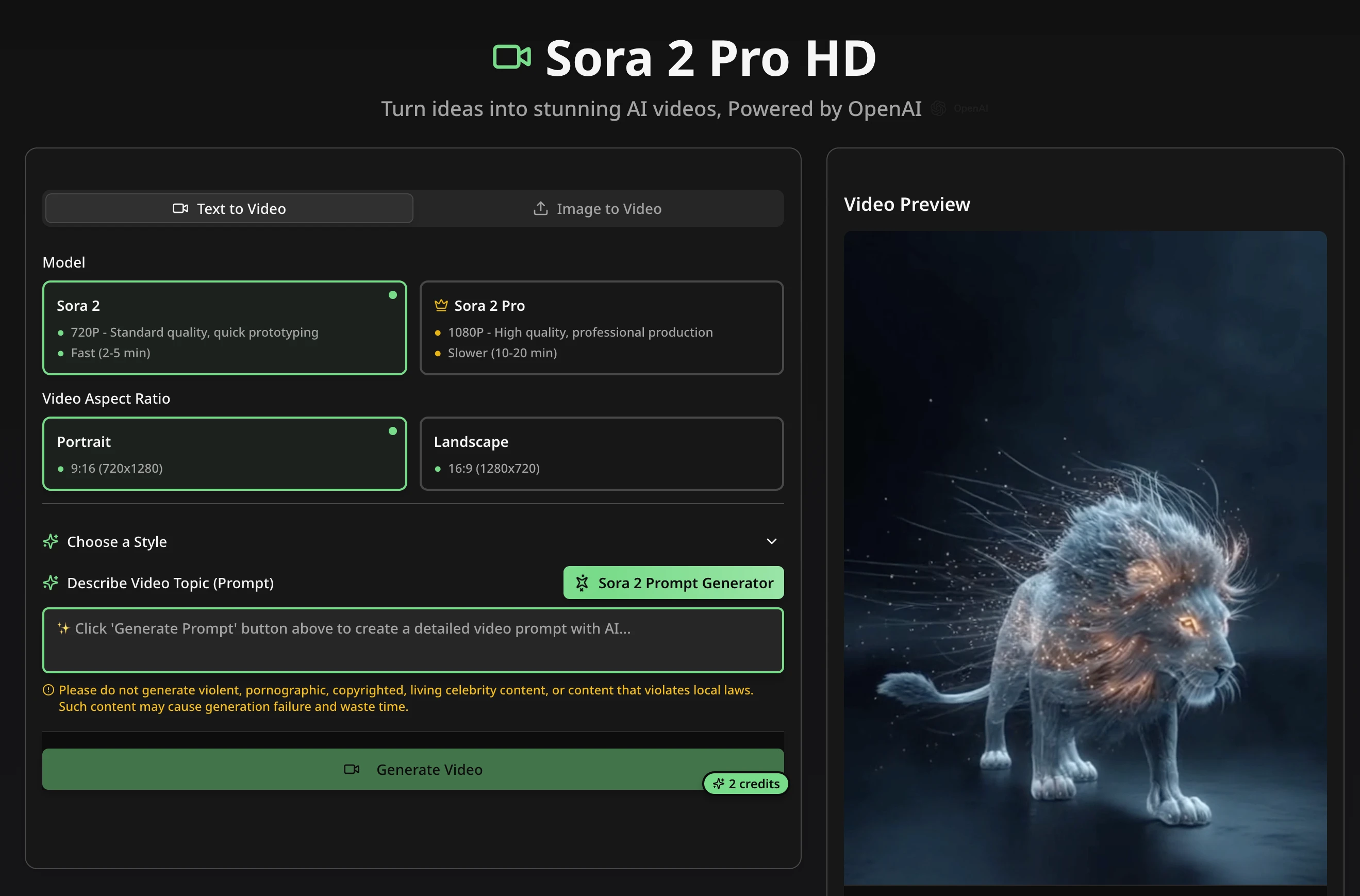
Task: Choose the Landscape 16:9 aspect ratio
Action: (x=601, y=454)
